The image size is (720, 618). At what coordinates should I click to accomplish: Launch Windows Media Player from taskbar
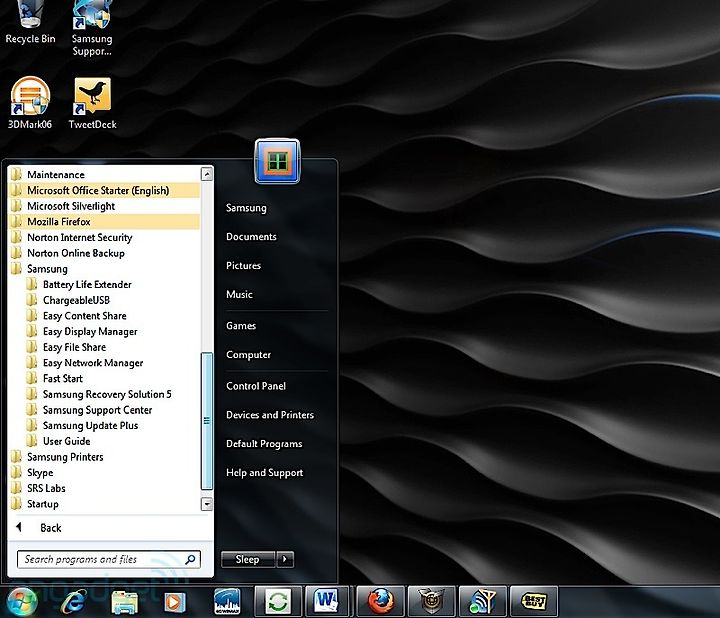(174, 602)
